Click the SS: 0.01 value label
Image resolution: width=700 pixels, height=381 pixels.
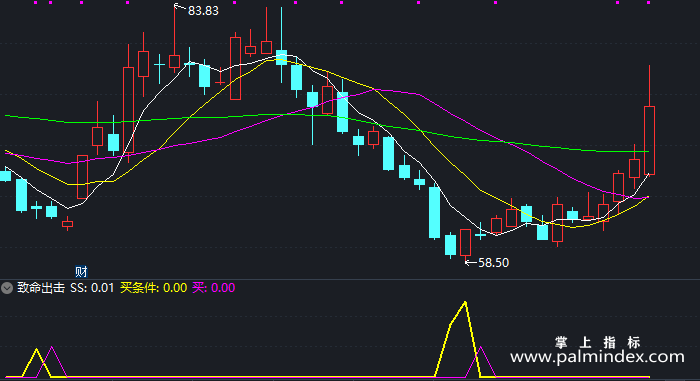coord(92,288)
